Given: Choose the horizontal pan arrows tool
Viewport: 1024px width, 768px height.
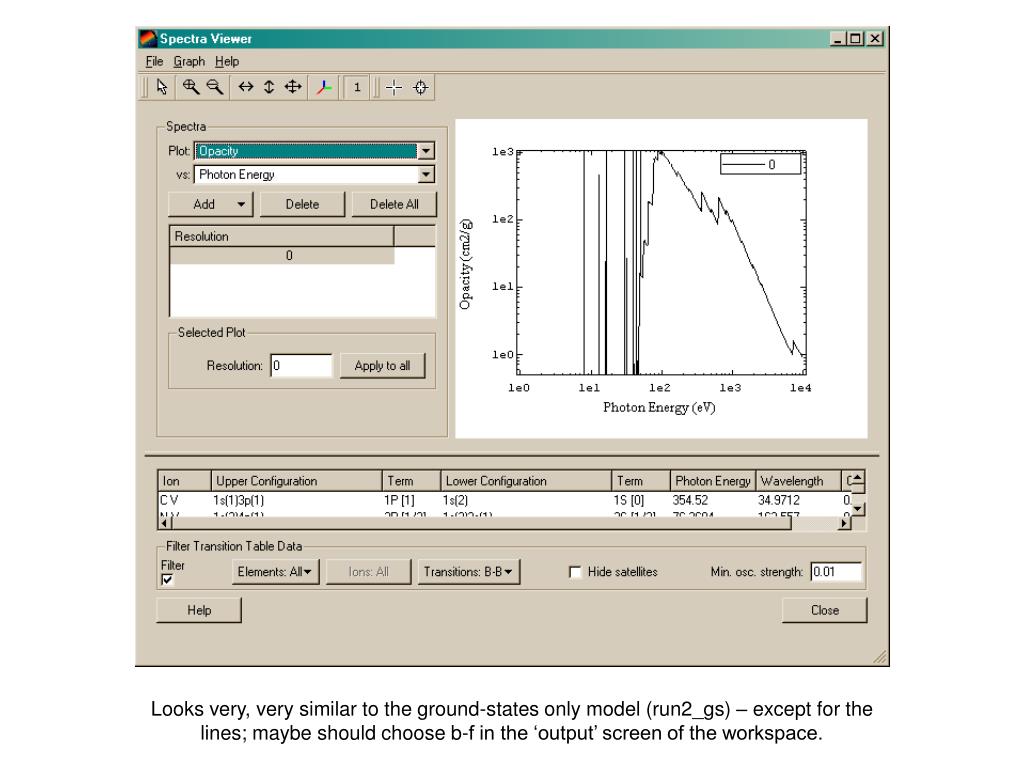Looking at the screenshot, I should [246, 87].
